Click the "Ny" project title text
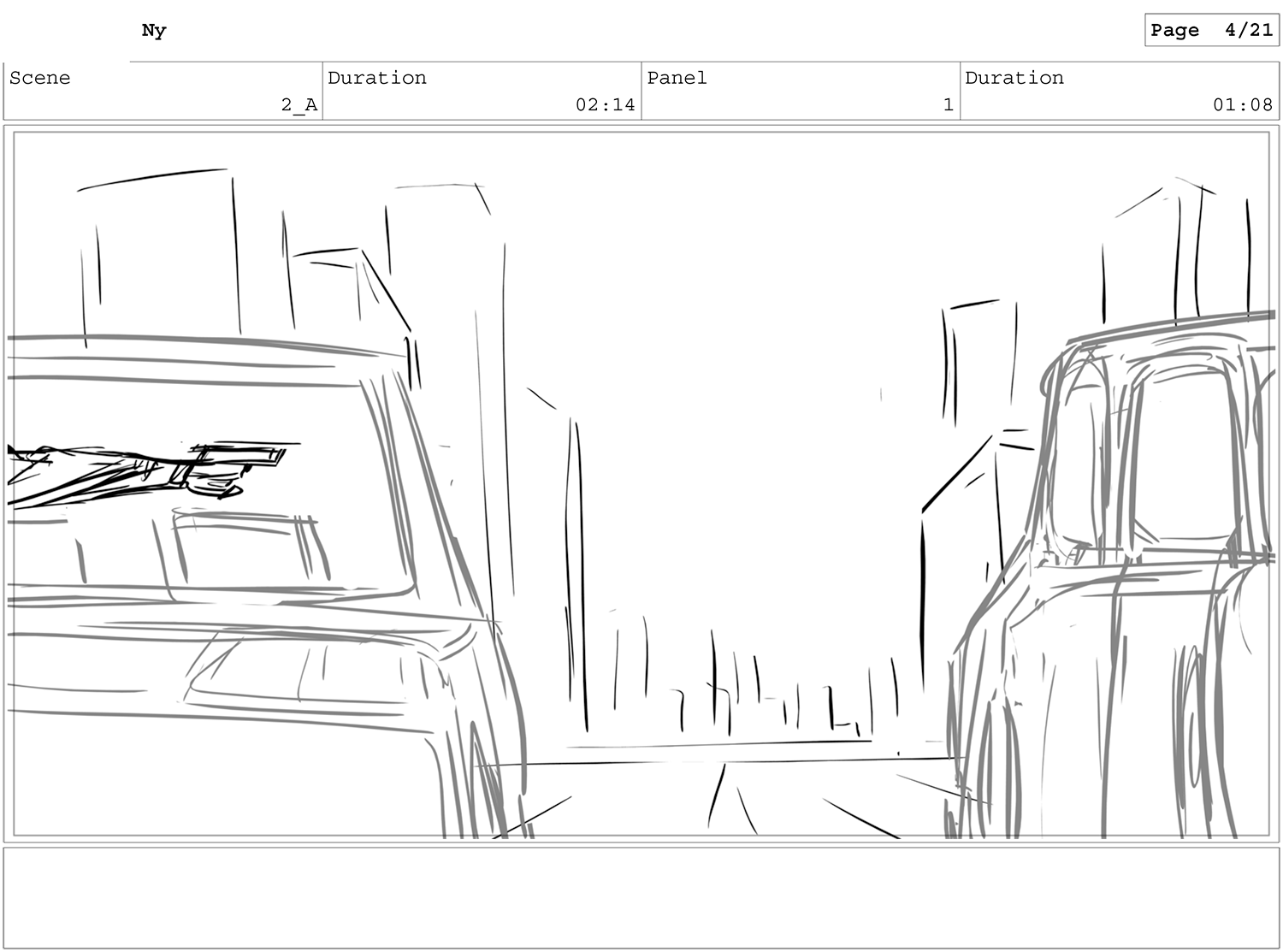1283x952 pixels. point(154,31)
